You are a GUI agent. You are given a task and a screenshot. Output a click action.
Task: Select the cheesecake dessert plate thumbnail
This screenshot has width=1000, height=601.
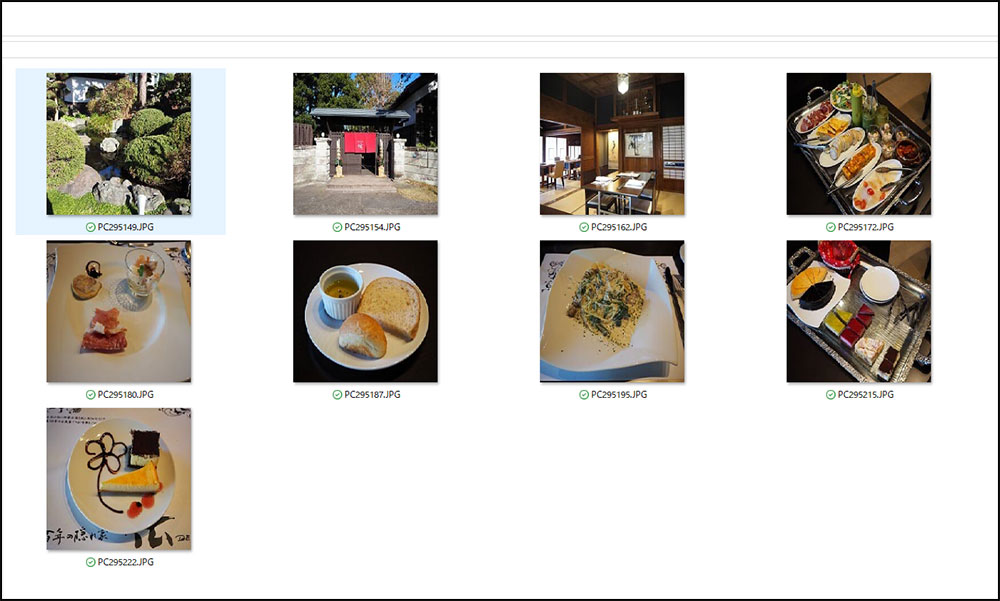119,479
